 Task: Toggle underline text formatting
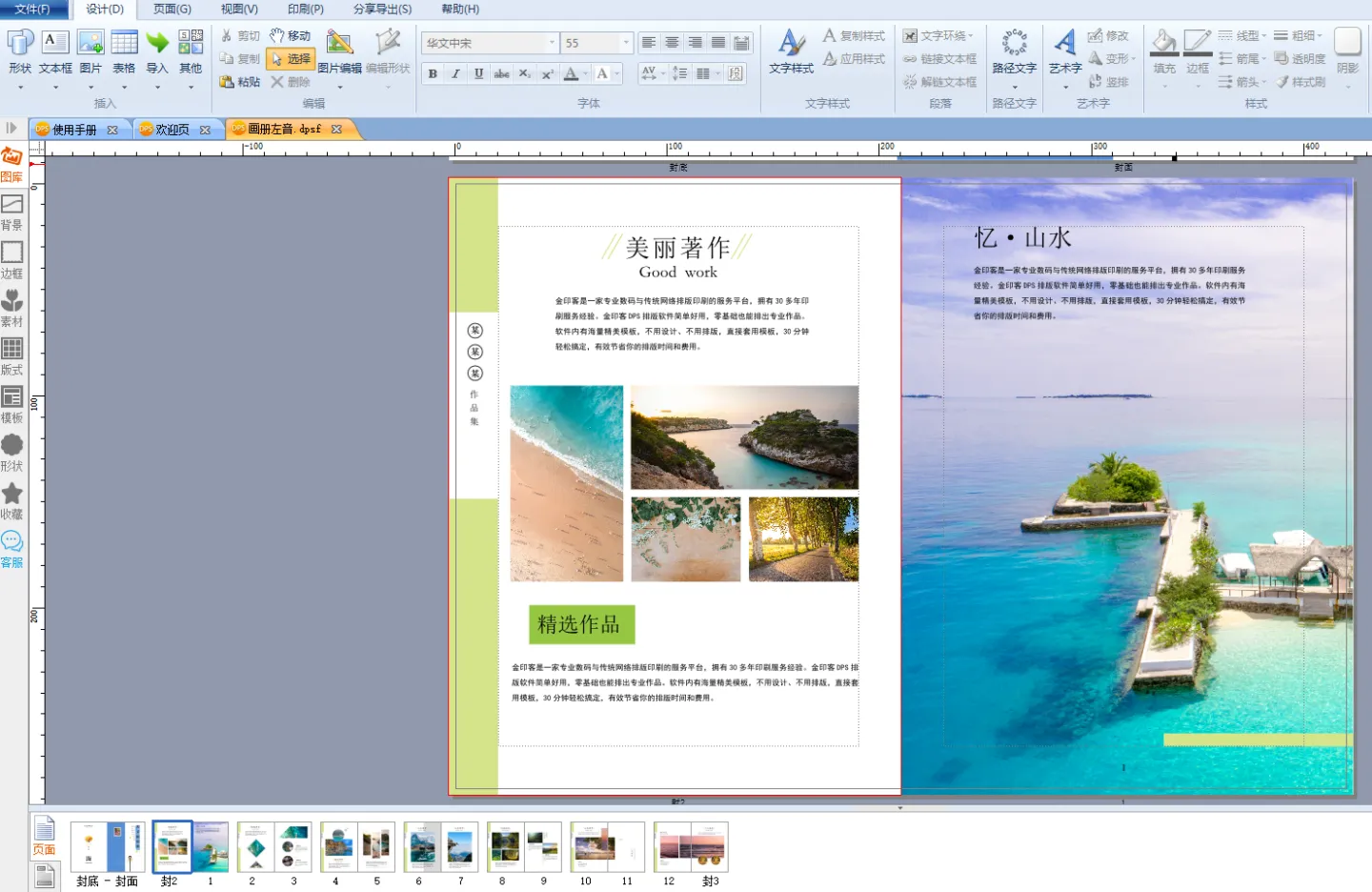[x=478, y=73]
